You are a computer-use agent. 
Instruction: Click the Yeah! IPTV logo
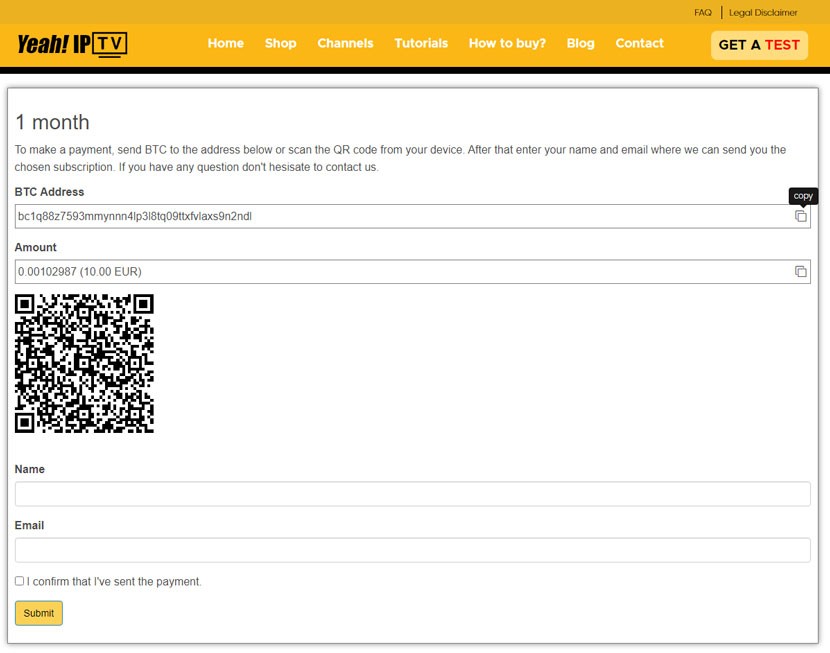pos(72,44)
